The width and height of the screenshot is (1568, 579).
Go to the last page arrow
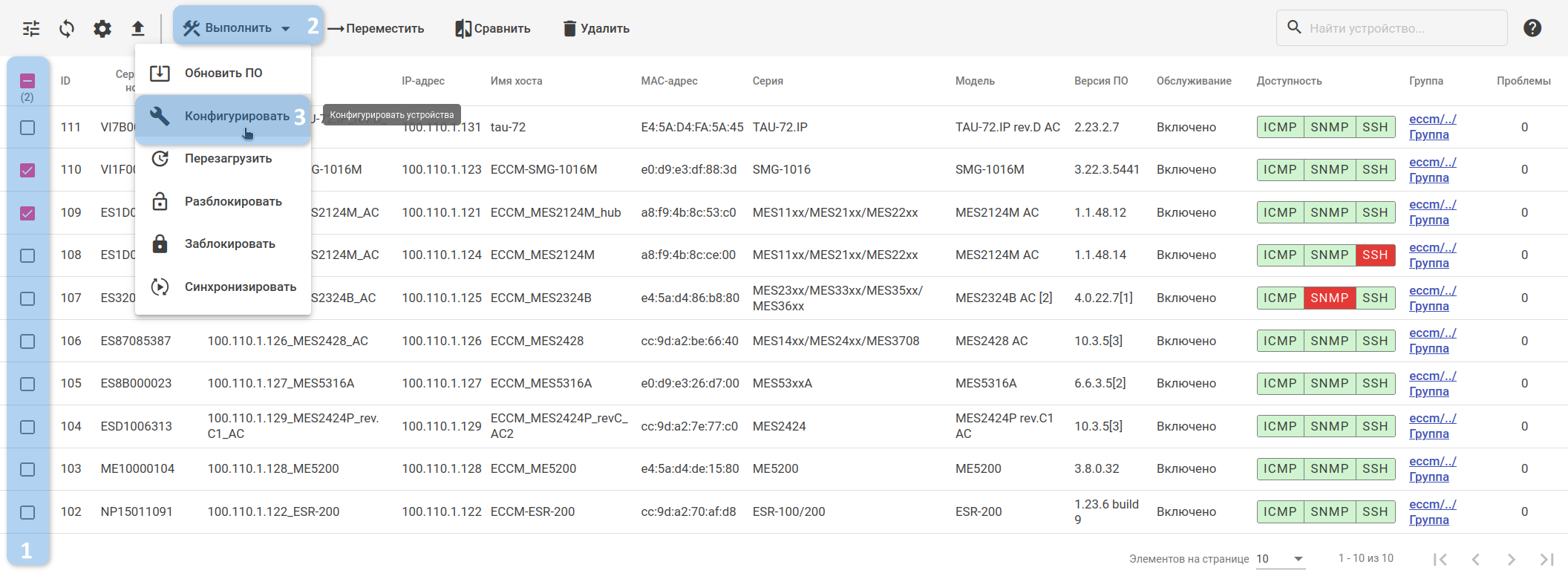tap(1546, 559)
